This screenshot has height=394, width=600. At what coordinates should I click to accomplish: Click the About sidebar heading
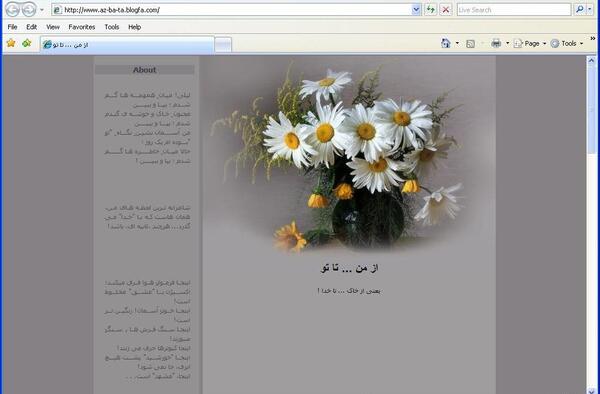click(x=145, y=70)
